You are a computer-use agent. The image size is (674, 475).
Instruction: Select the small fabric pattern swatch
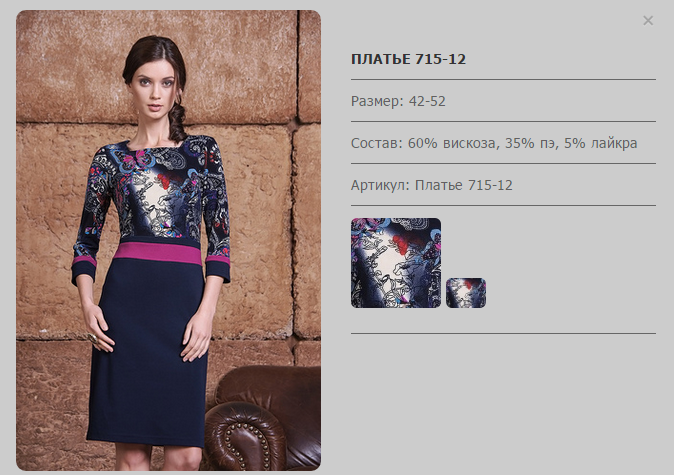(x=466, y=293)
